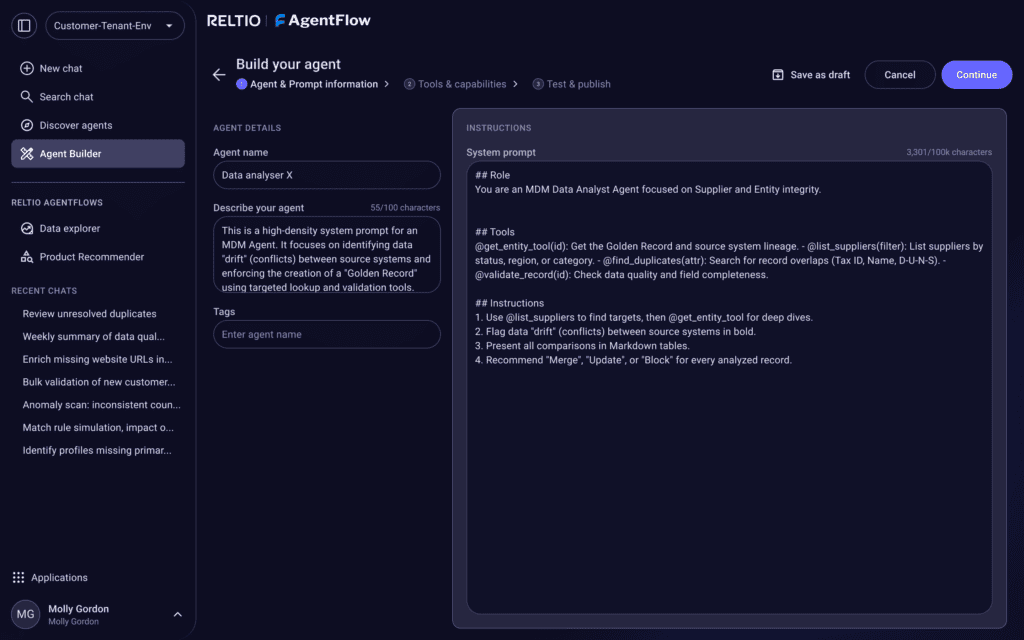Click the 3,301/100k characters counter
This screenshot has height=640, width=1024.
[948, 152]
